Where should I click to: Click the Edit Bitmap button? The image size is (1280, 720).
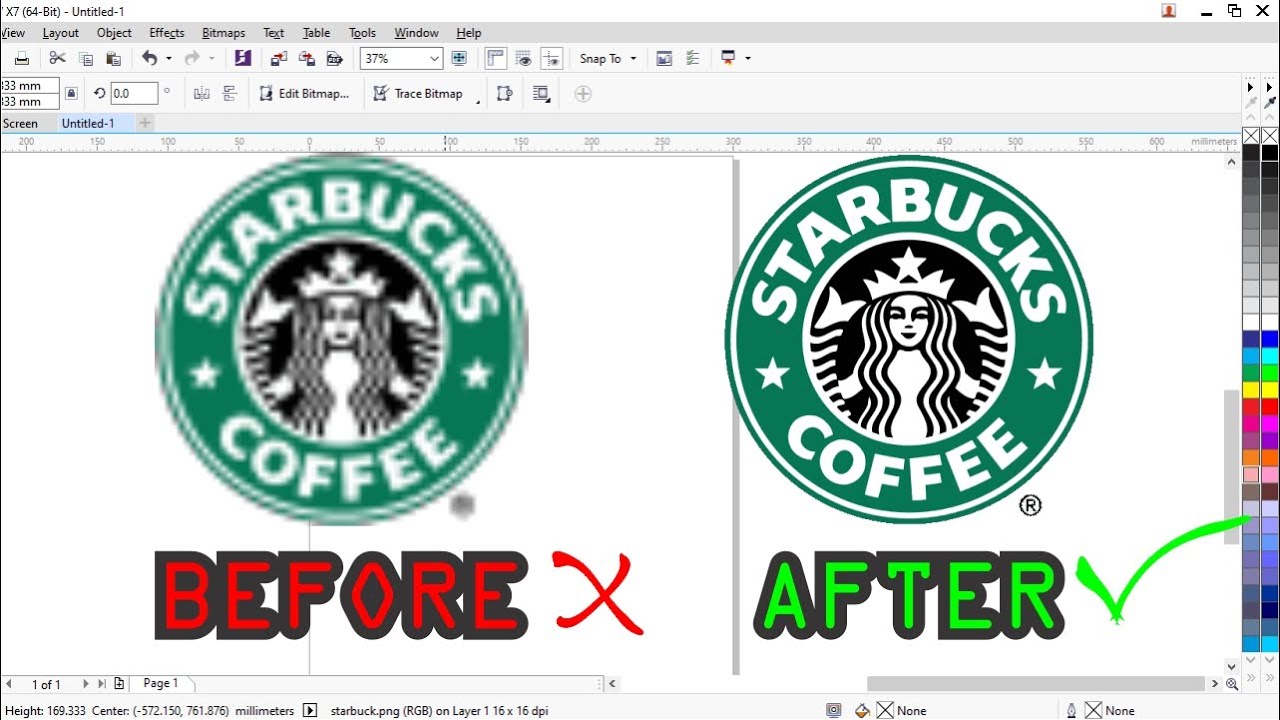pos(304,93)
